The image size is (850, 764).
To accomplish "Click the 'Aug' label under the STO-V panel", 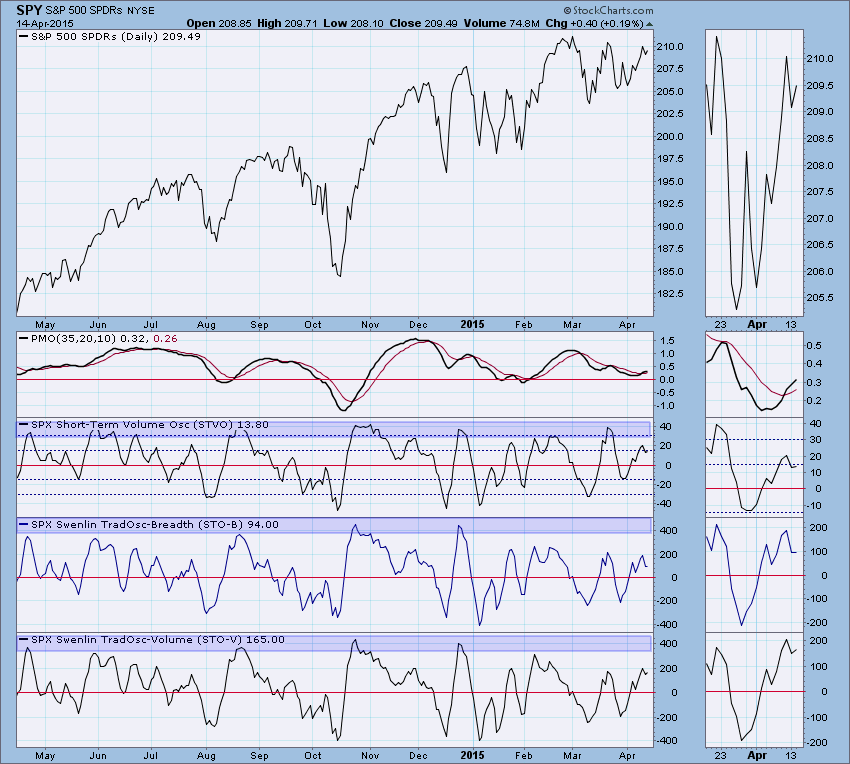I will point(206,755).
